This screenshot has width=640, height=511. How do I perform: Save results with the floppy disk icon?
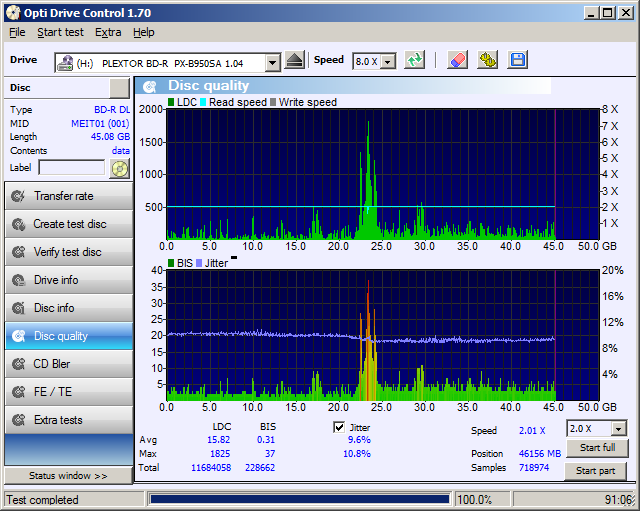(x=518, y=60)
